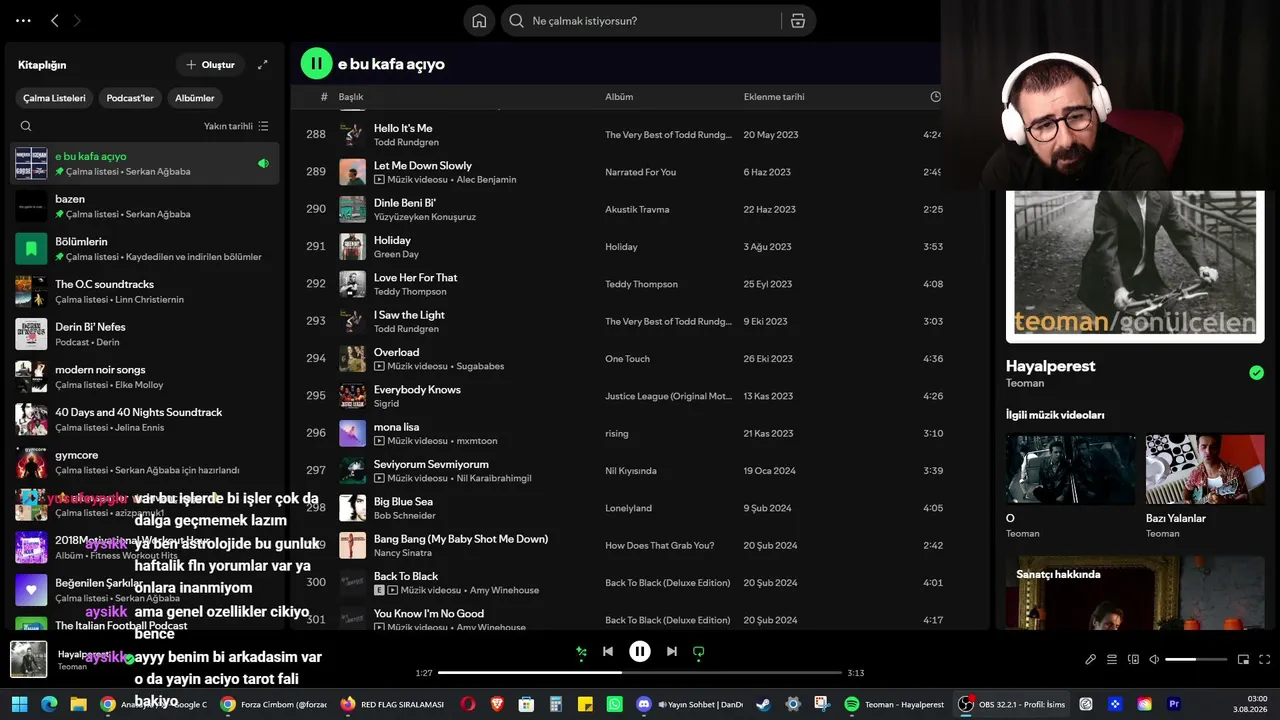Pause playback in the player bar
The height and width of the screenshot is (720, 1280).
pyautogui.click(x=640, y=652)
